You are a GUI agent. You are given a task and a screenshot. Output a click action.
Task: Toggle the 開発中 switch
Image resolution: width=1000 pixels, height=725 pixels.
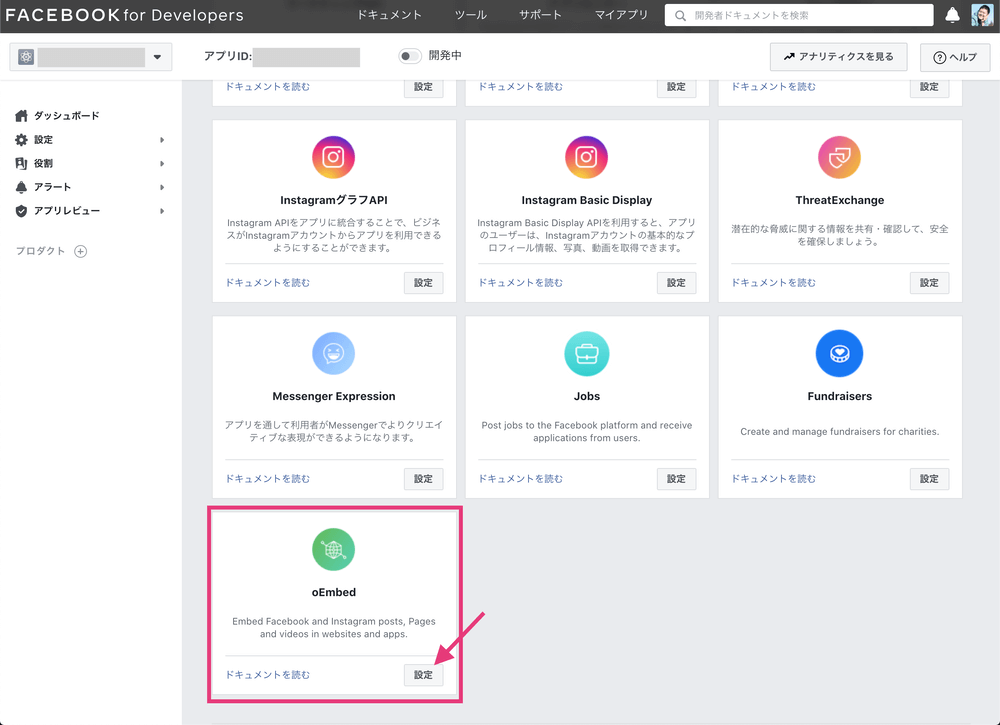409,57
